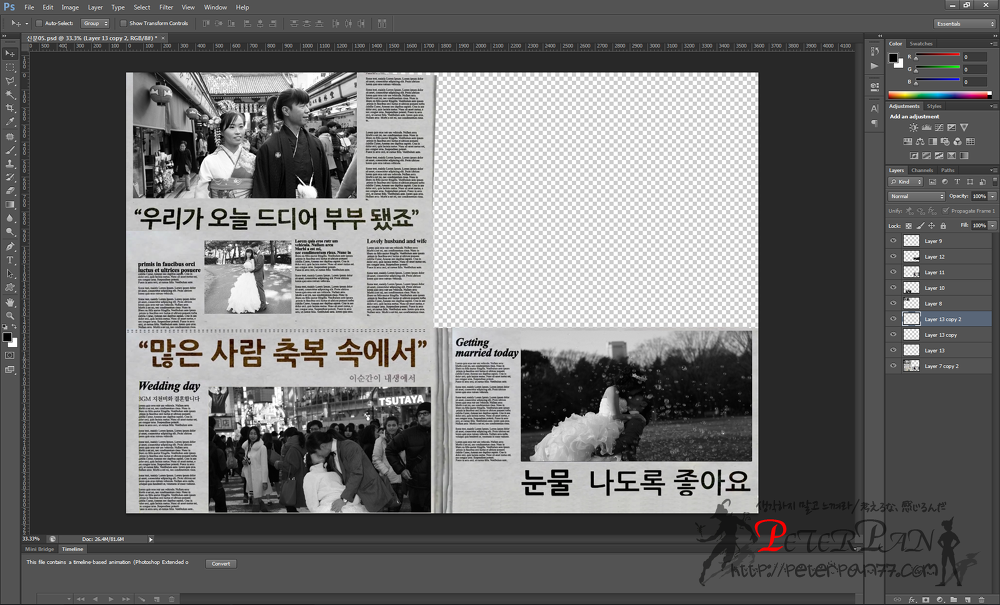Open the Normal blend mode dropdown
Screen dimensions: 1000x605
tap(916, 196)
